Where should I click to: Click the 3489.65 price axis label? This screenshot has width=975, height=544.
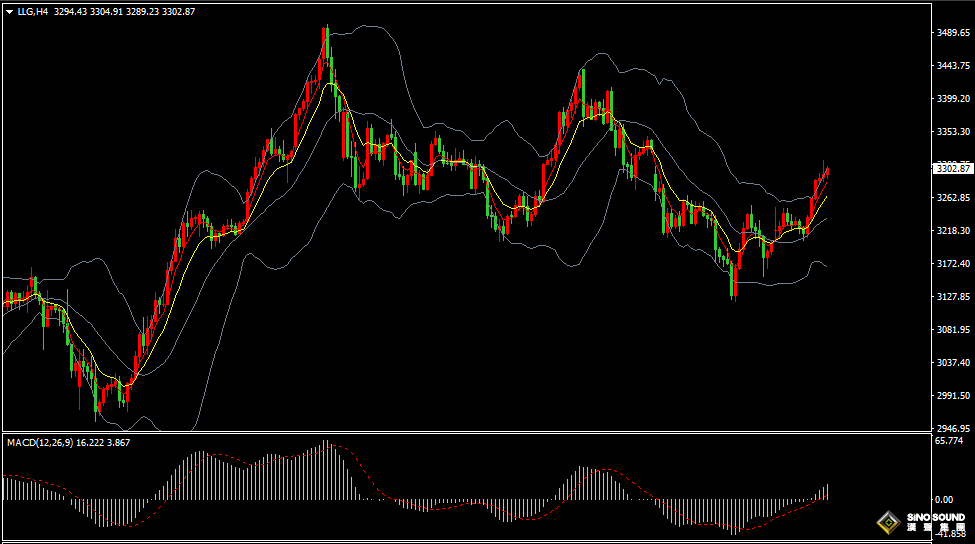pyautogui.click(x=953, y=33)
